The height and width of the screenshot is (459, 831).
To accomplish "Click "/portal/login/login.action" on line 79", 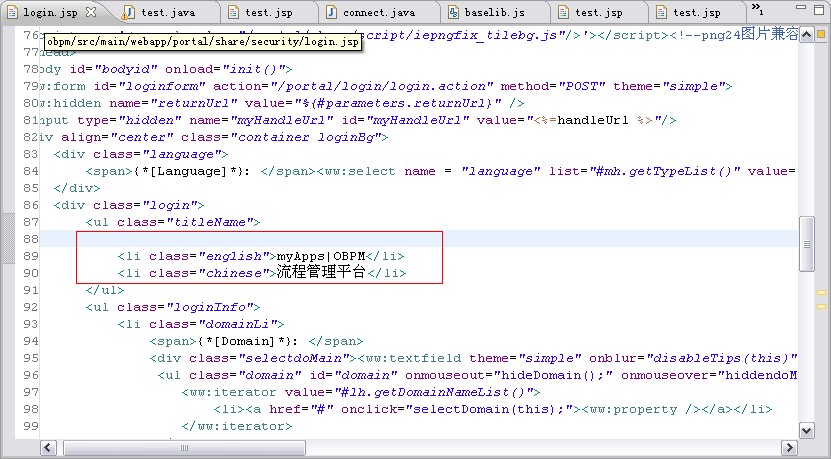I will (x=382, y=86).
